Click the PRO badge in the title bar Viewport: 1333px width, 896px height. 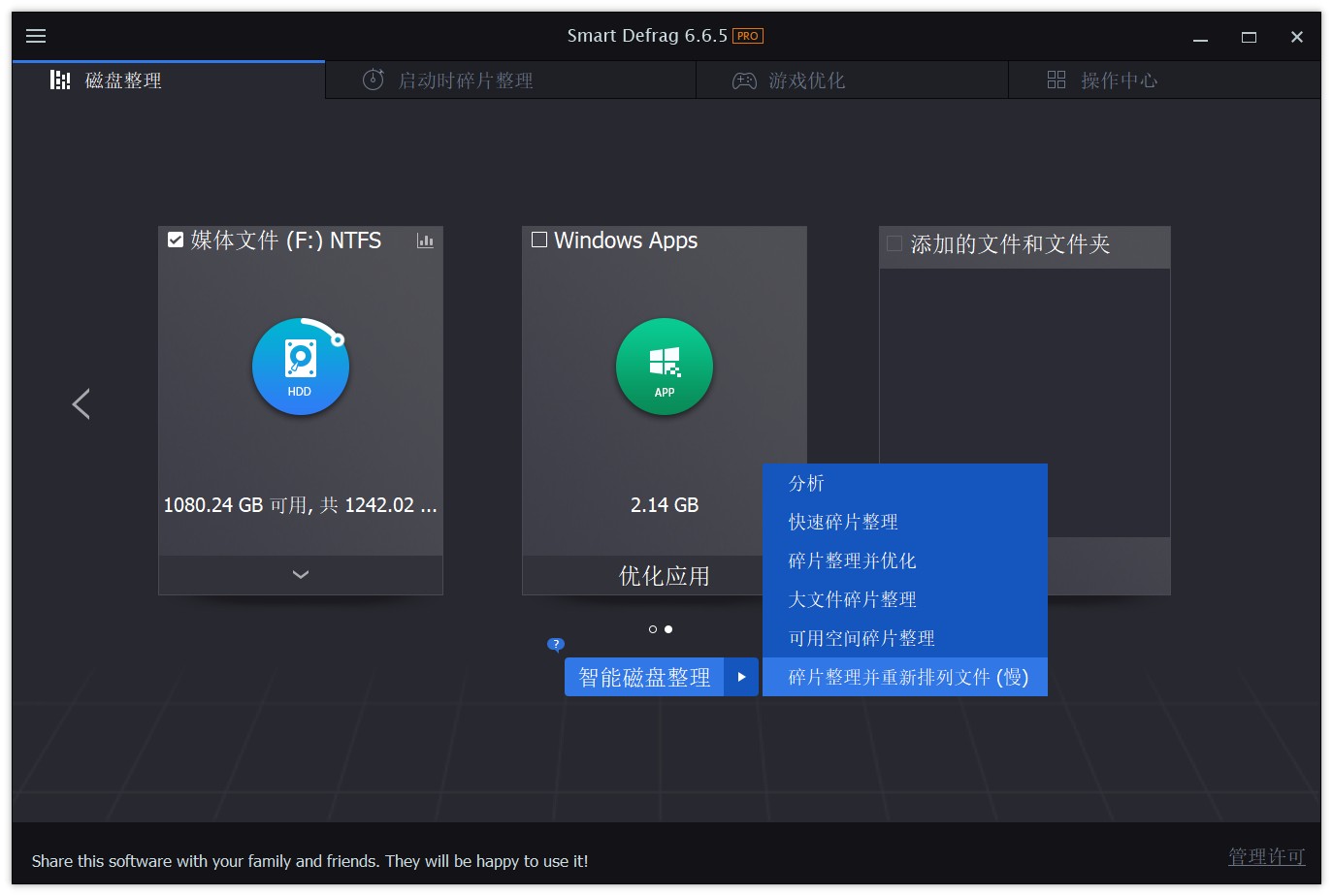(x=749, y=35)
